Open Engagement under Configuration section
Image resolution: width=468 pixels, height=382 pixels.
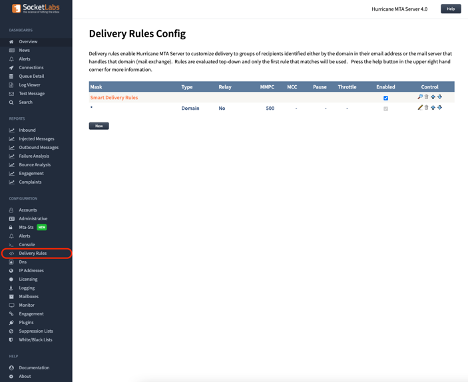point(31,314)
